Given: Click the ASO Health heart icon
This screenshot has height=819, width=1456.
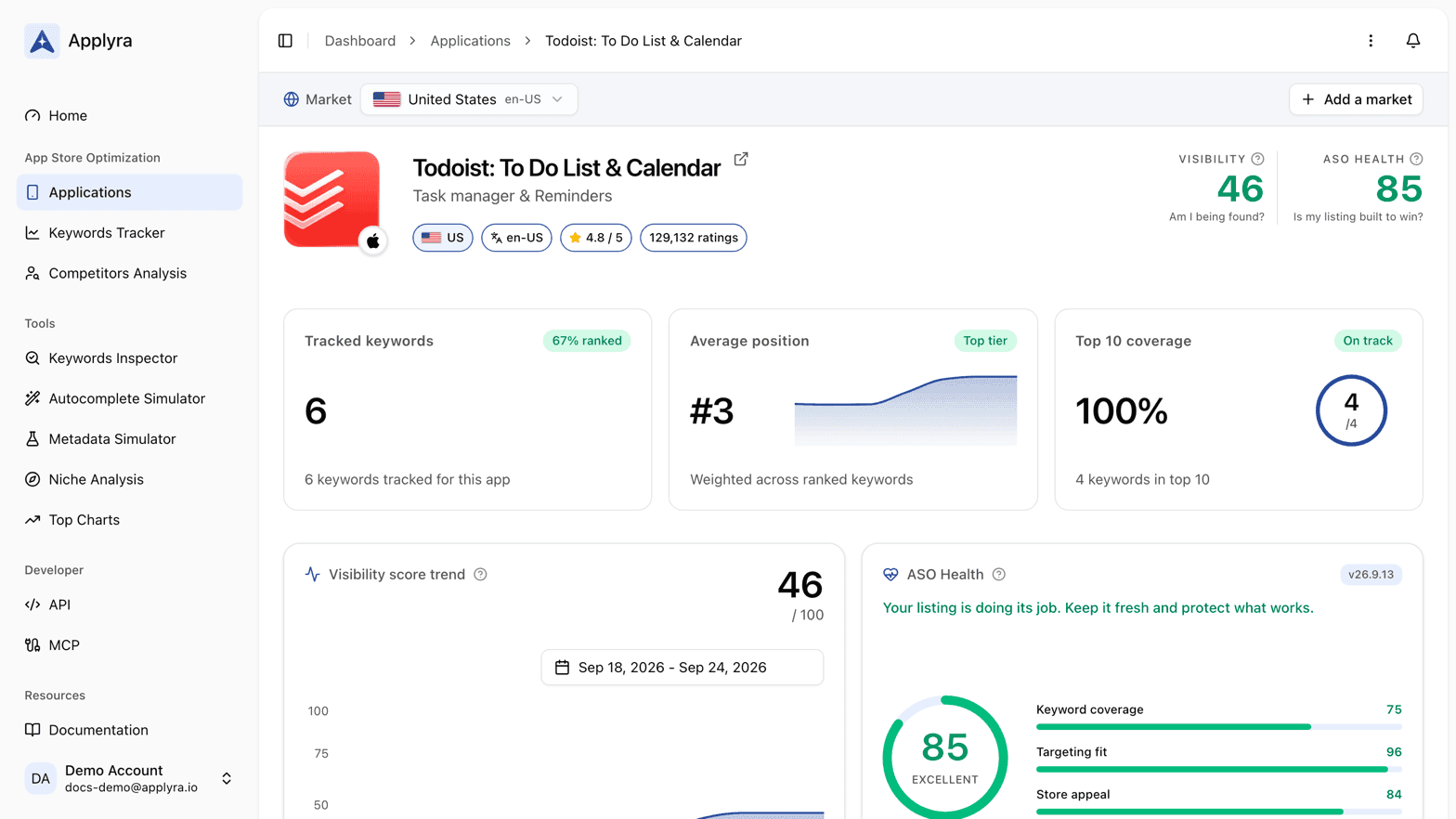Looking at the screenshot, I should [890, 574].
